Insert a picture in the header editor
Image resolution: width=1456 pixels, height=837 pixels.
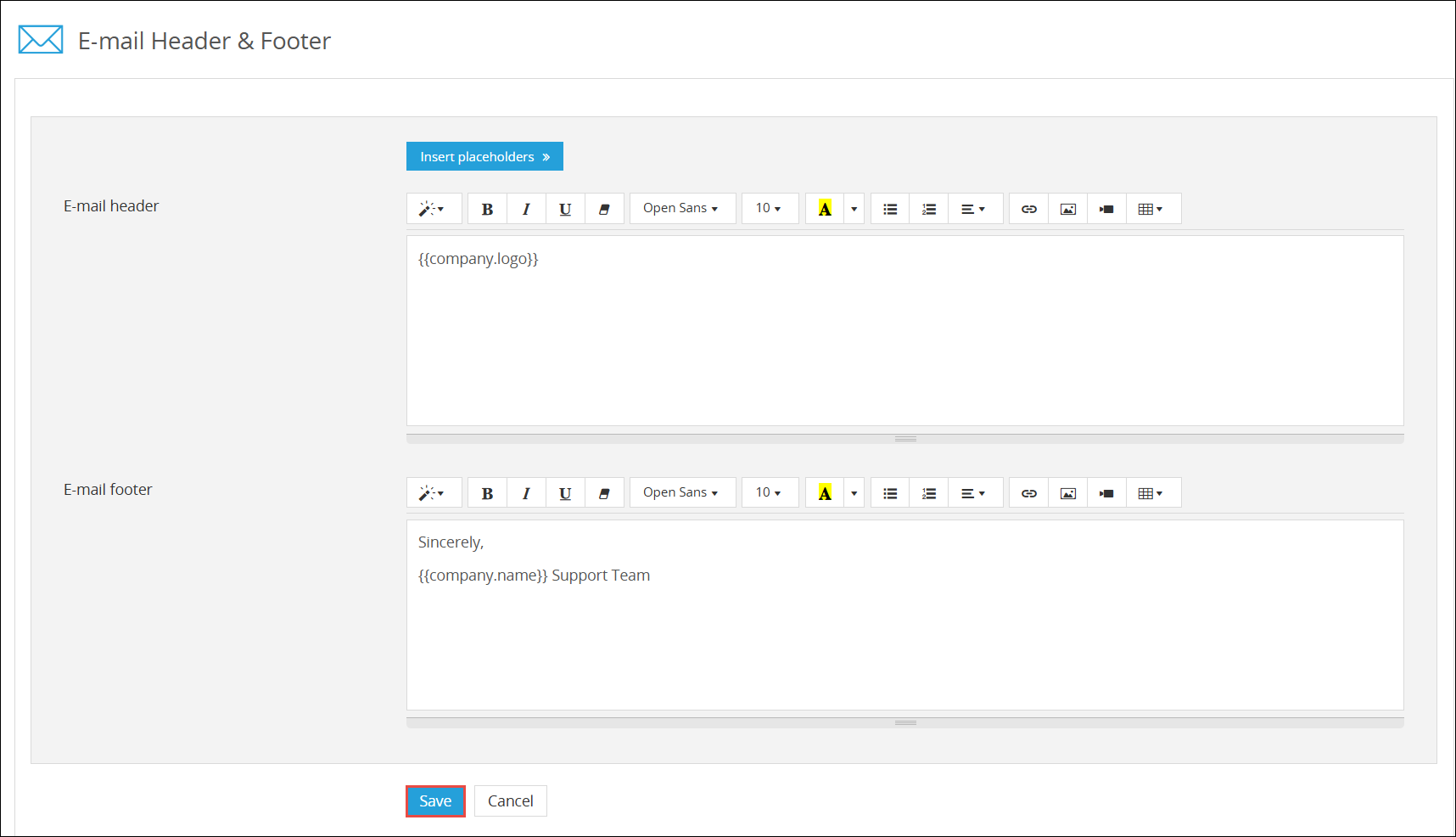point(1068,209)
